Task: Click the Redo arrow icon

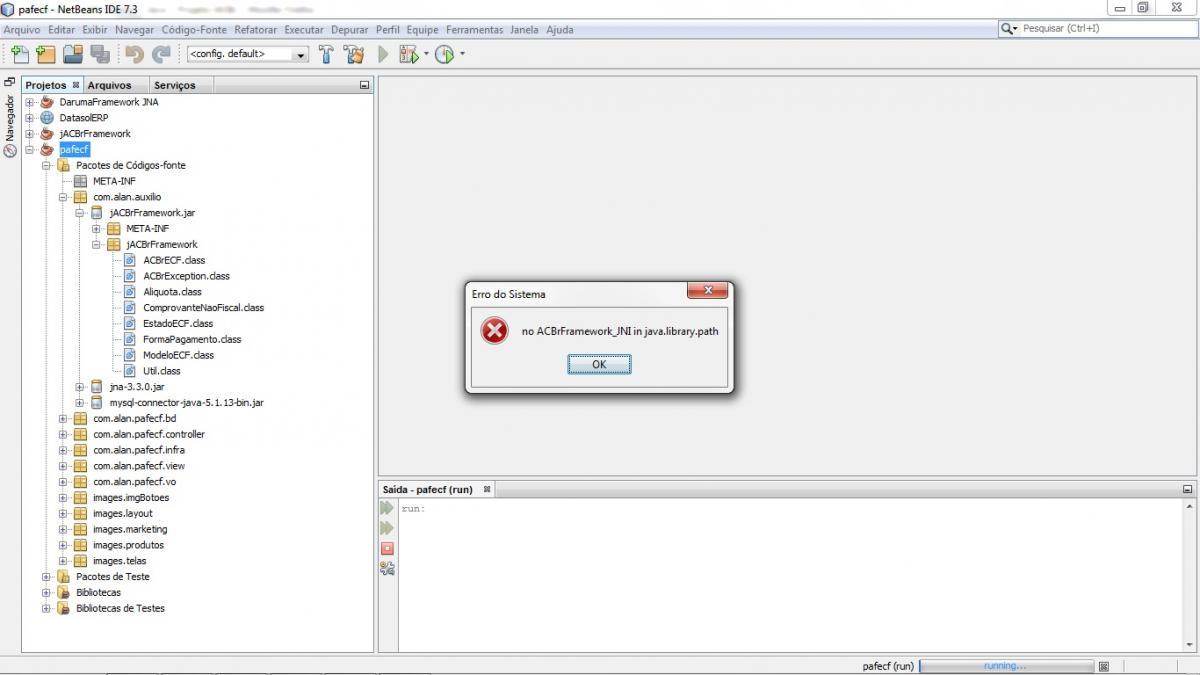Action: pos(160,54)
